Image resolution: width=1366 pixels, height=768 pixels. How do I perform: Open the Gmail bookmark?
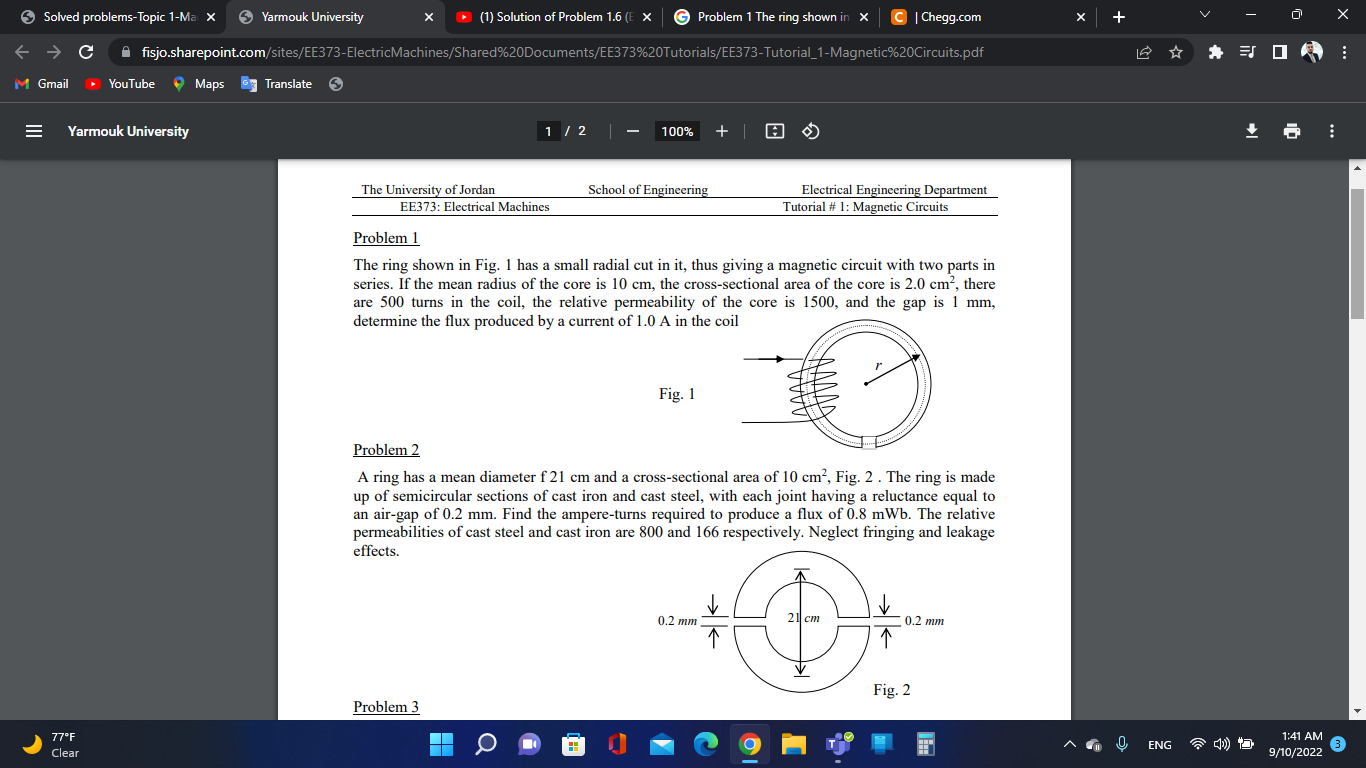click(x=42, y=84)
